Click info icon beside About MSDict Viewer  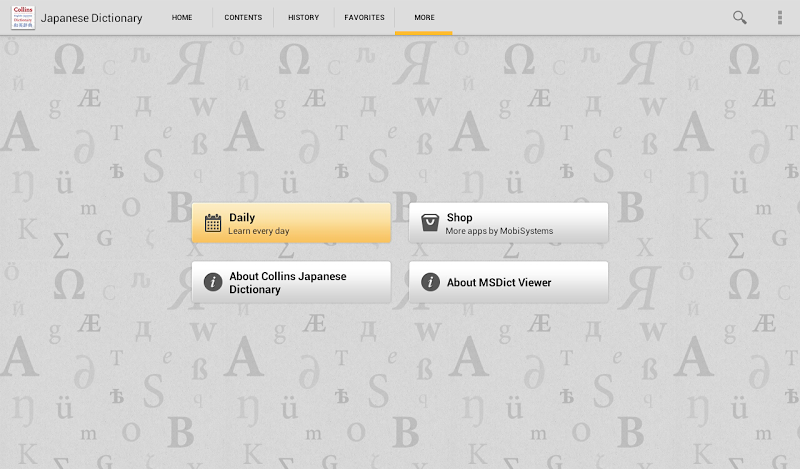(x=430, y=282)
